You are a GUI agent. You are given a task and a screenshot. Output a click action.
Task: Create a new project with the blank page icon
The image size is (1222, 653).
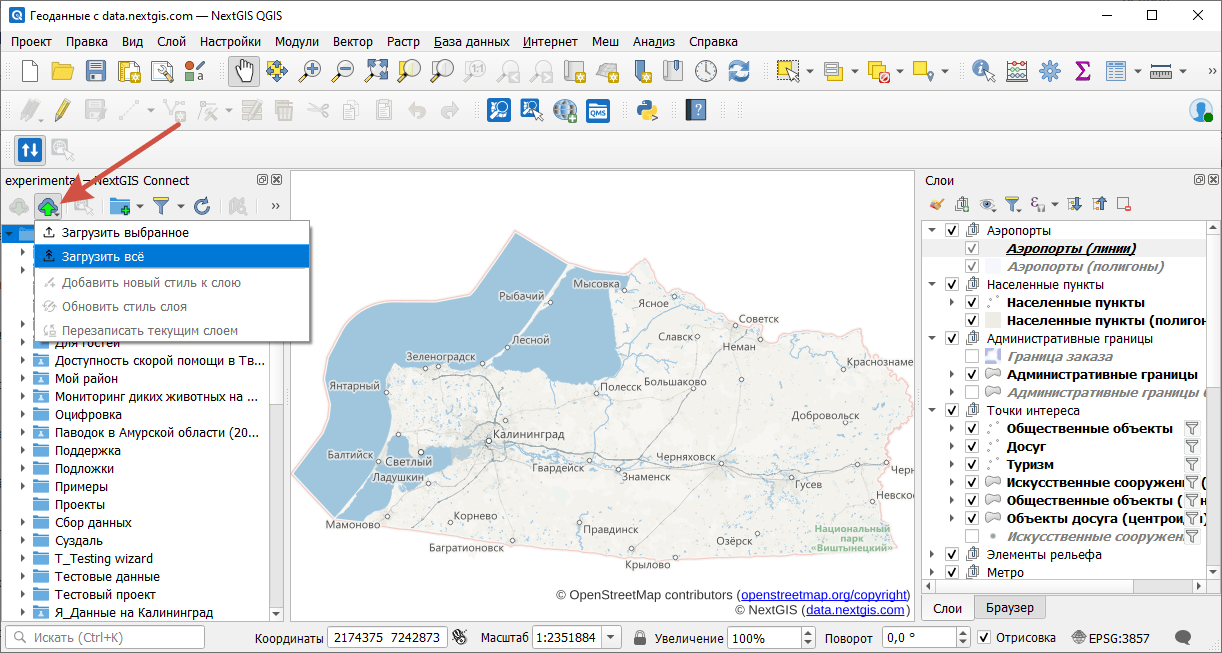[x=30, y=71]
